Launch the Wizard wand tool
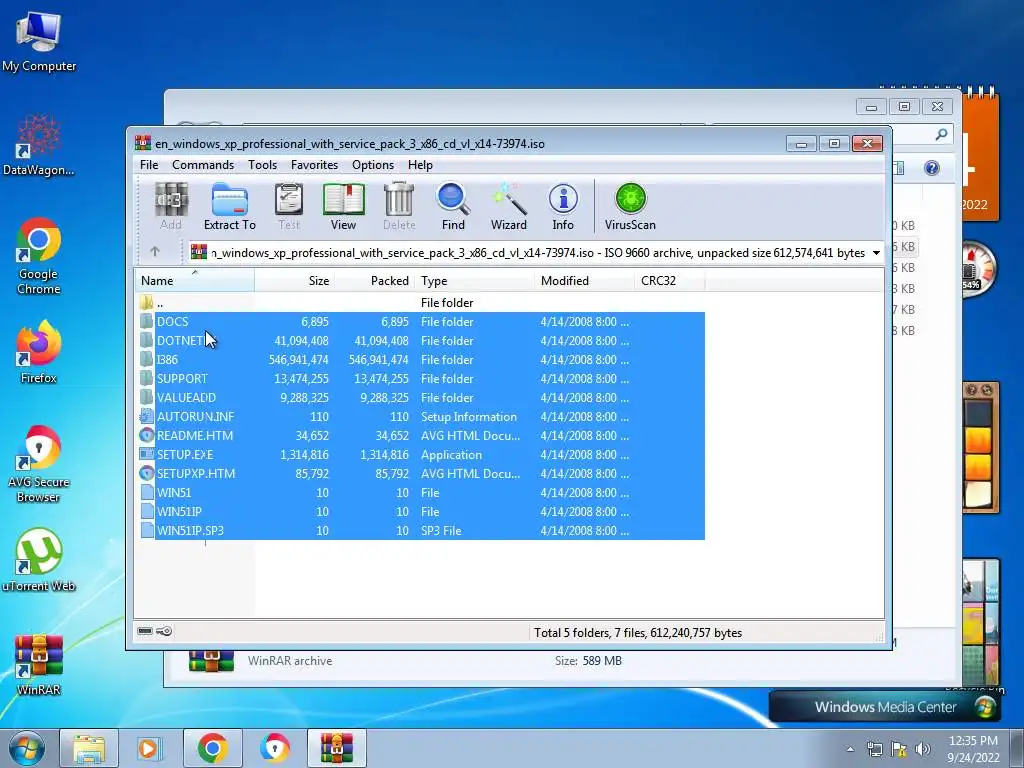Screen dimensions: 1024x768 [x=509, y=206]
